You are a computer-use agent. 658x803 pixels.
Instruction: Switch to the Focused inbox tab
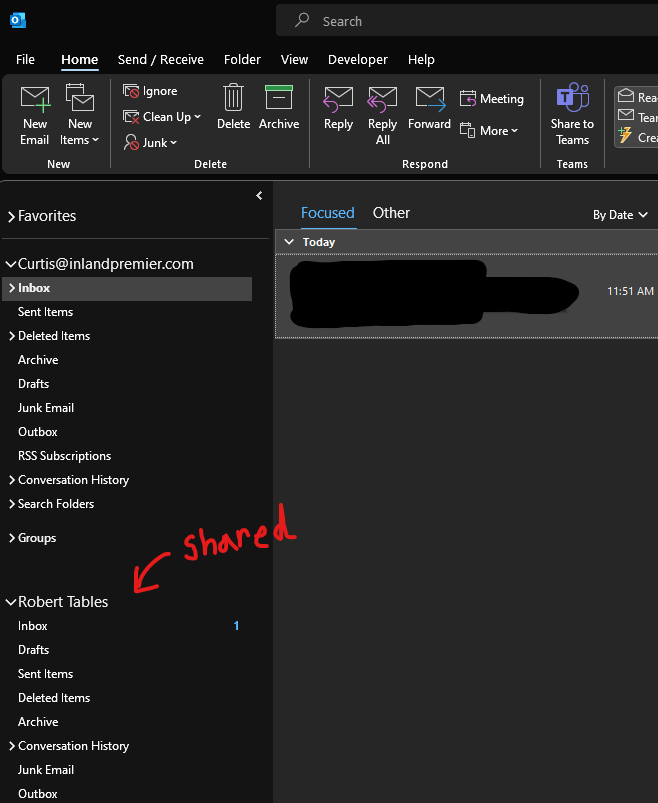pyautogui.click(x=328, y=213)
